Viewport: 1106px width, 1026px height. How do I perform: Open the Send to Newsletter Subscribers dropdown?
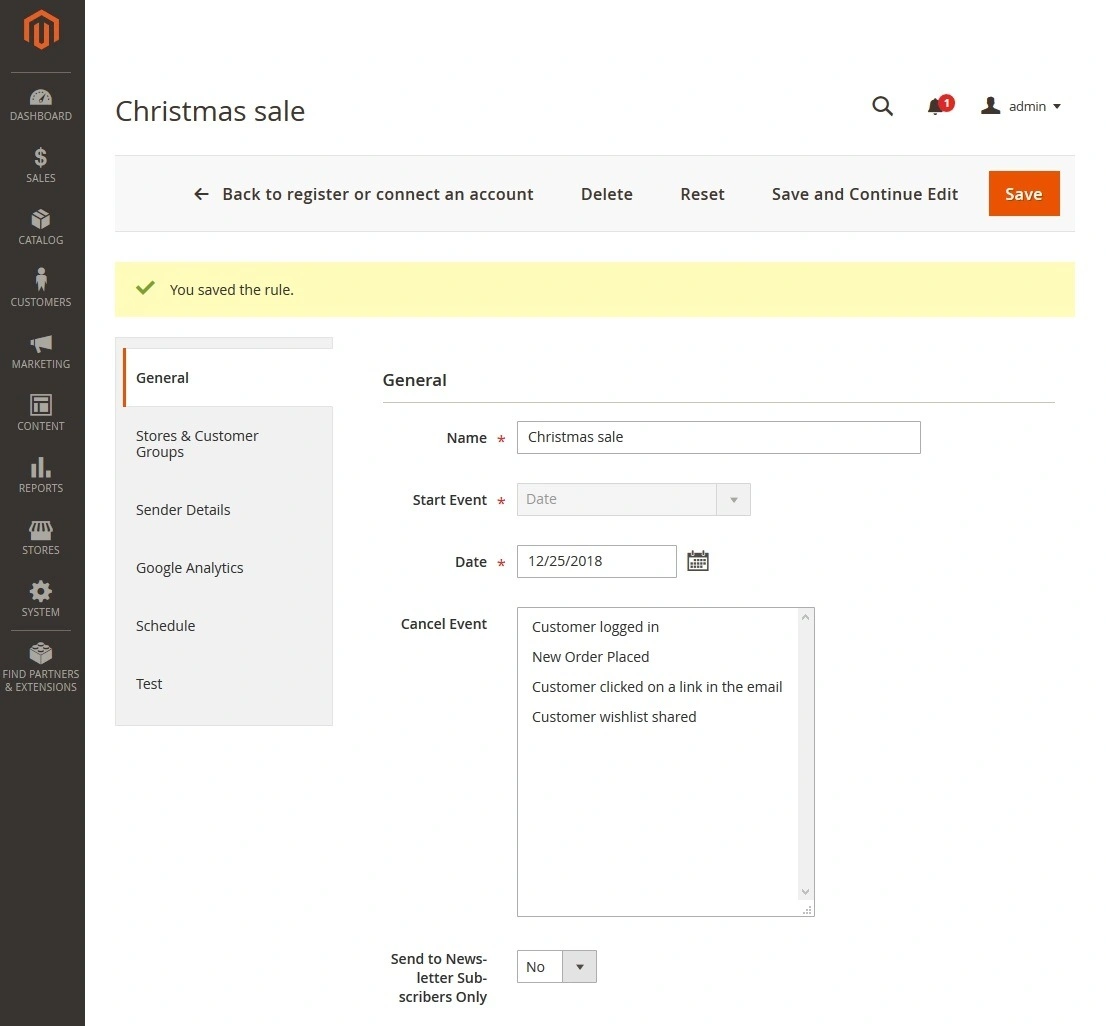tap(580, 966)
